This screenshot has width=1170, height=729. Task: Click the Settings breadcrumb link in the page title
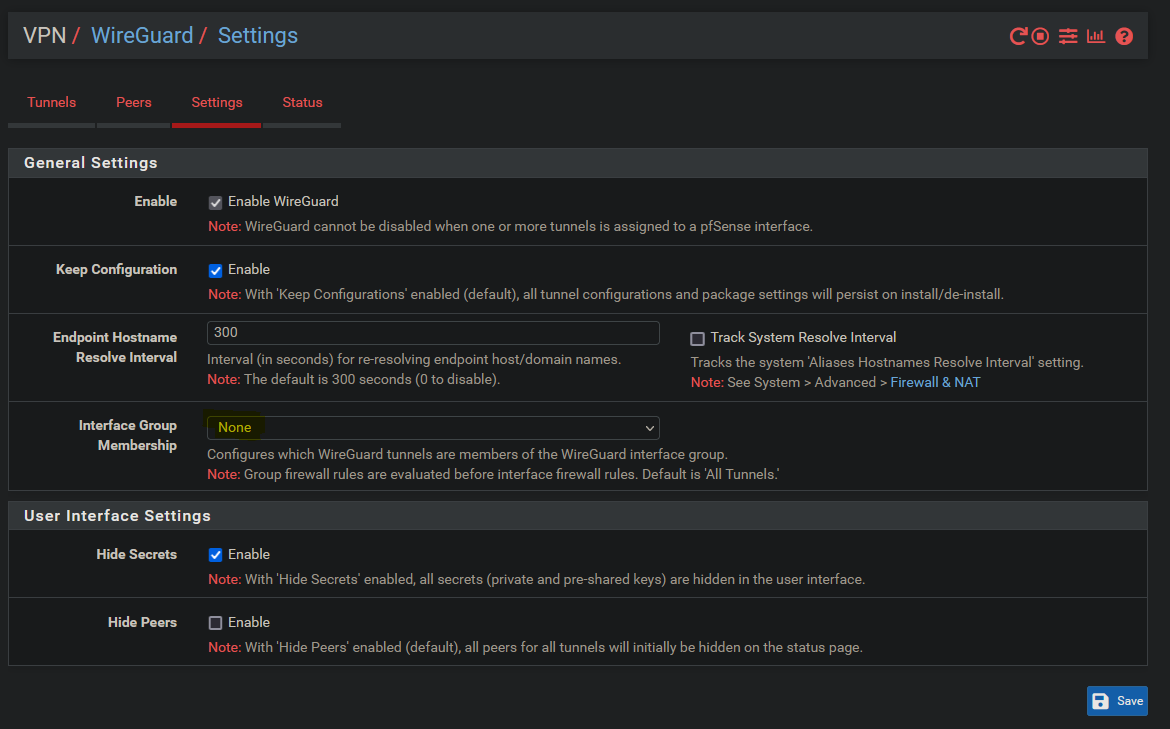tap(257, 35)
